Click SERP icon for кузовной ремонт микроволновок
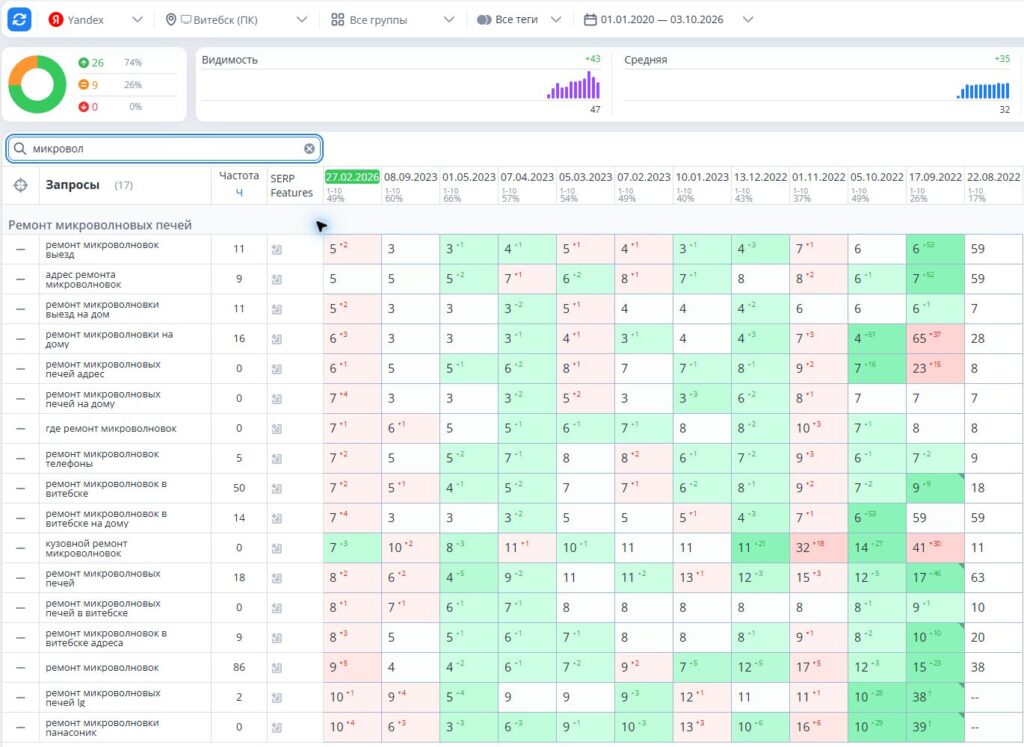 click(277, 548)
